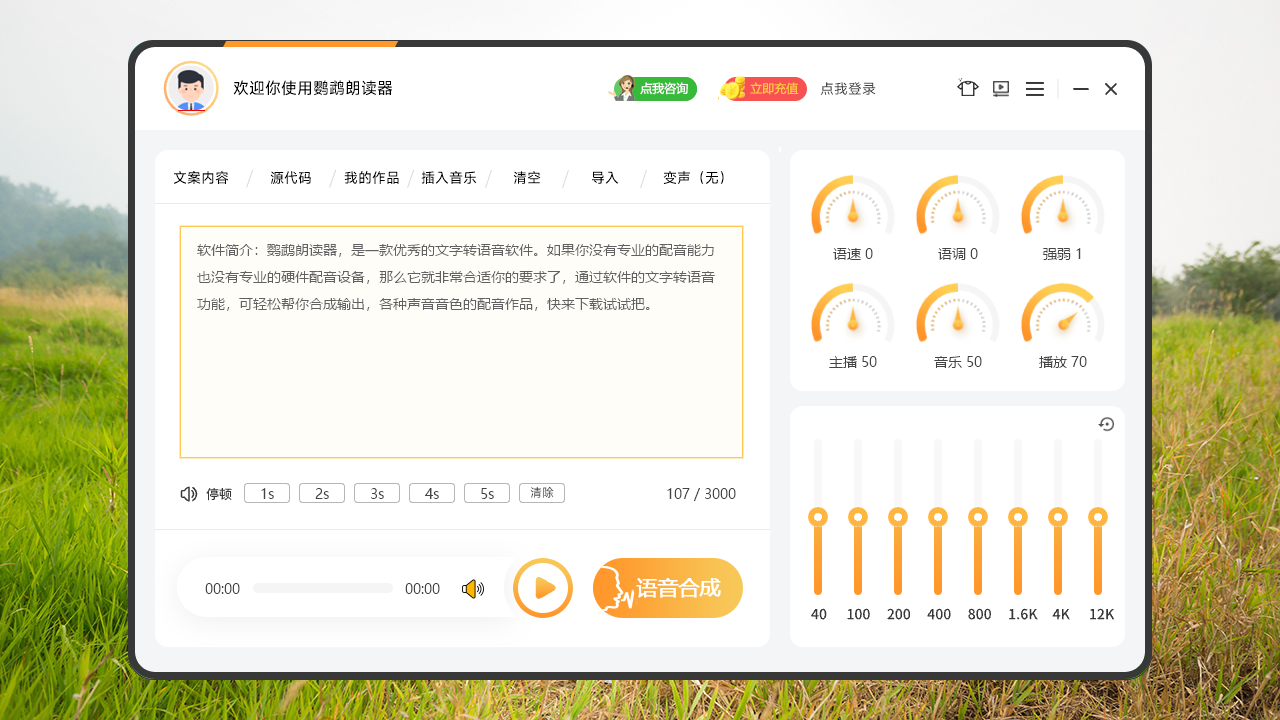Open the video tutorial icon

click(1000, 89)
